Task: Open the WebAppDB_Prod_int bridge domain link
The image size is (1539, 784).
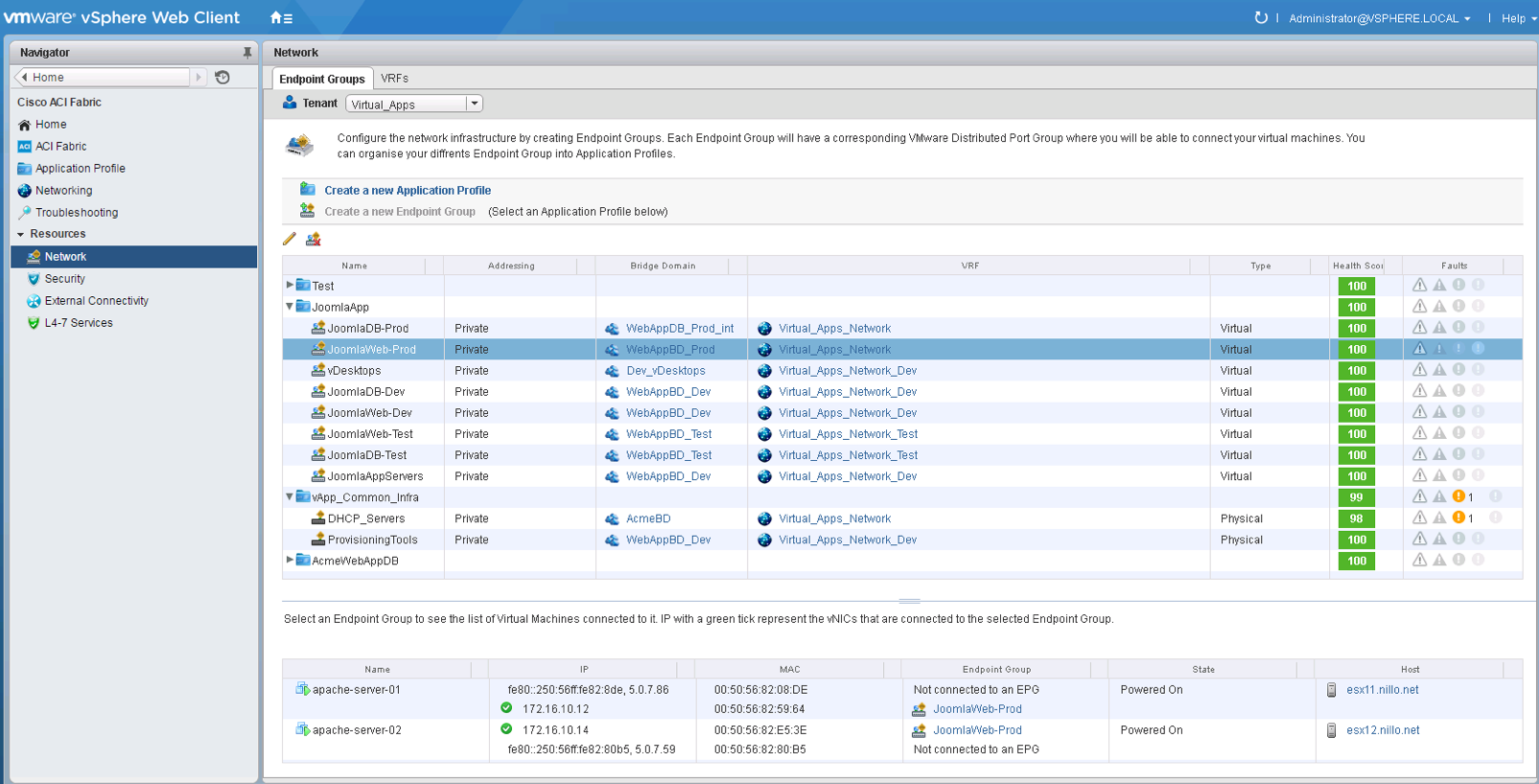Action: click(x=679, y=329)
